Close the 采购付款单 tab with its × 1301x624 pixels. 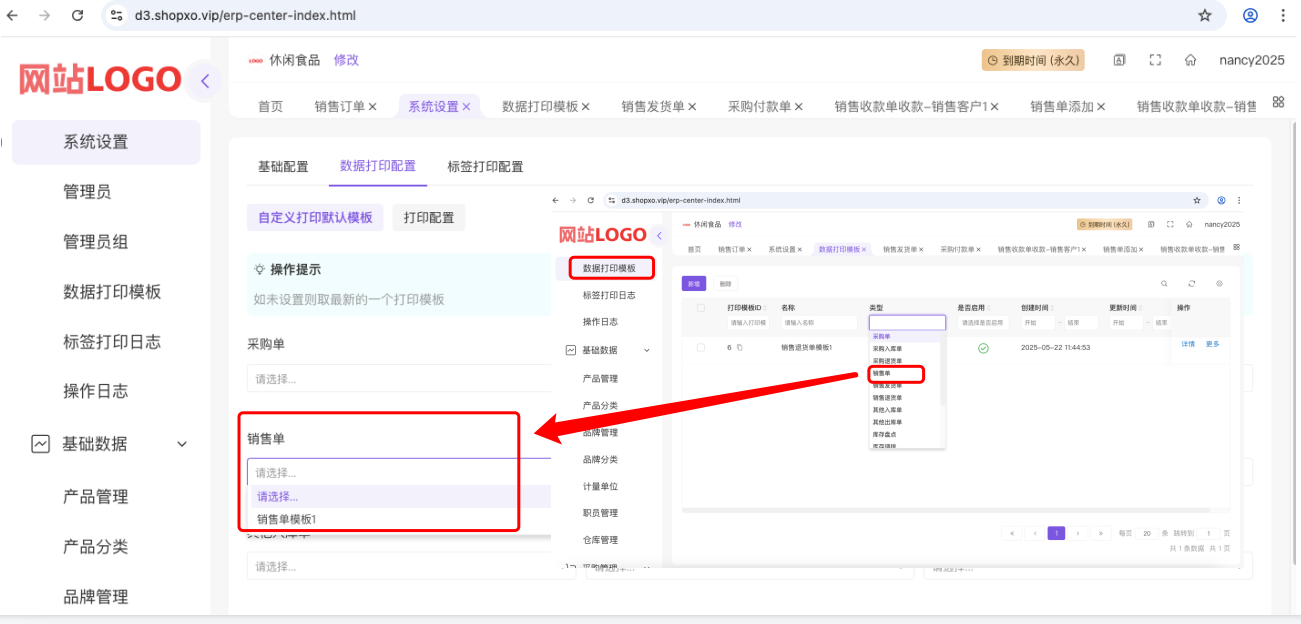coord(799,106)
